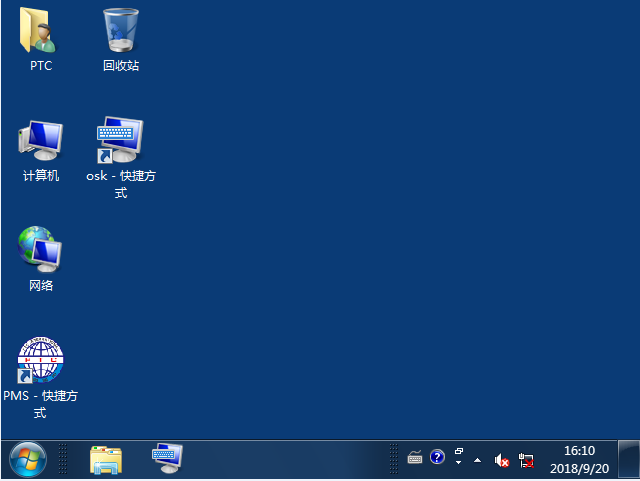Show hidden tray icons arrow
640x481 pixels.
[477, 461]
